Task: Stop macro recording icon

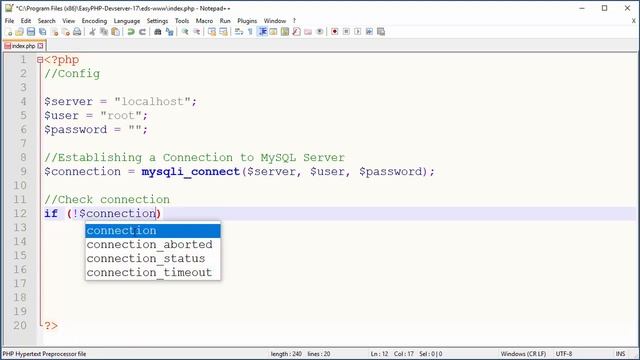Action: (x=346, y=32)
